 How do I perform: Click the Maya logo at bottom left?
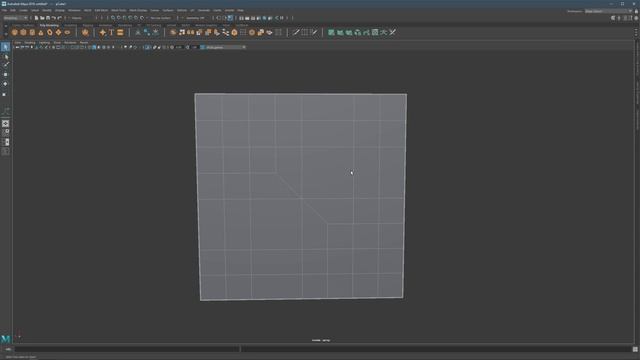(x=6, y=339)
